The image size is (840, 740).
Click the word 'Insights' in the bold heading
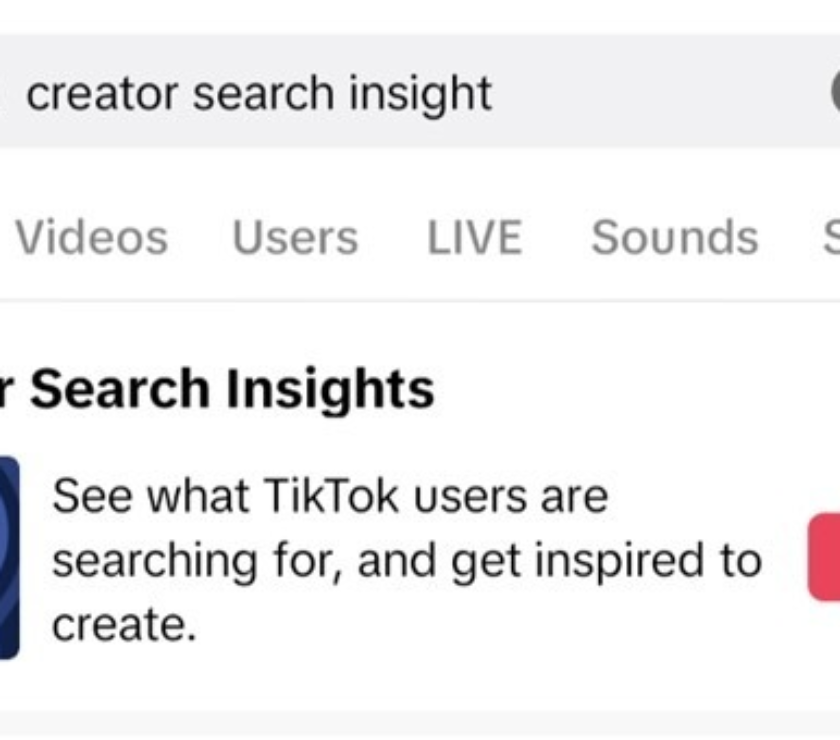pyautogui.click(x=330, y=390)
